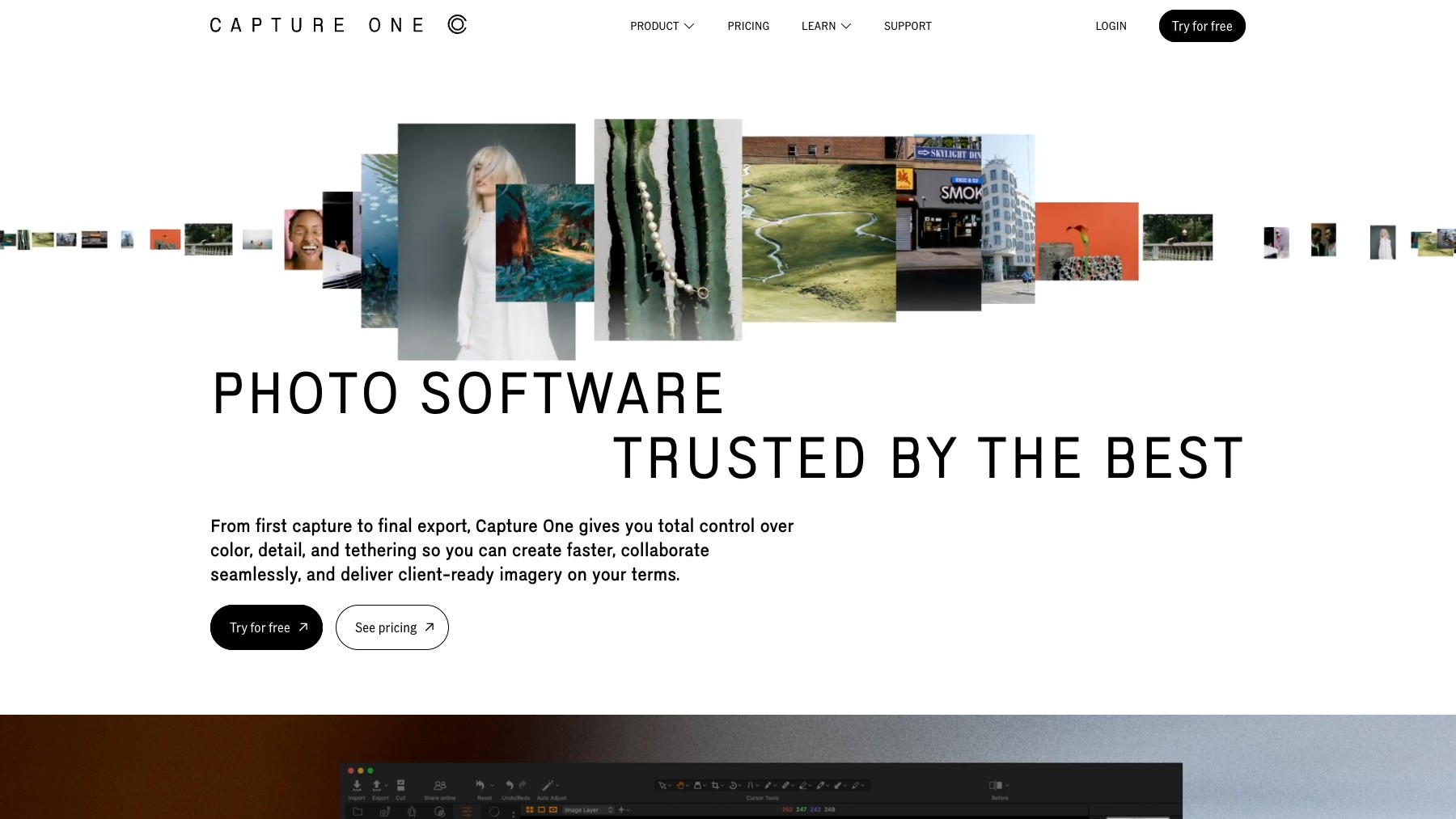The height and width of the screenshot is (819, 1456).
Task: Click the Try for free button under the description
Action: pos(266,627)
